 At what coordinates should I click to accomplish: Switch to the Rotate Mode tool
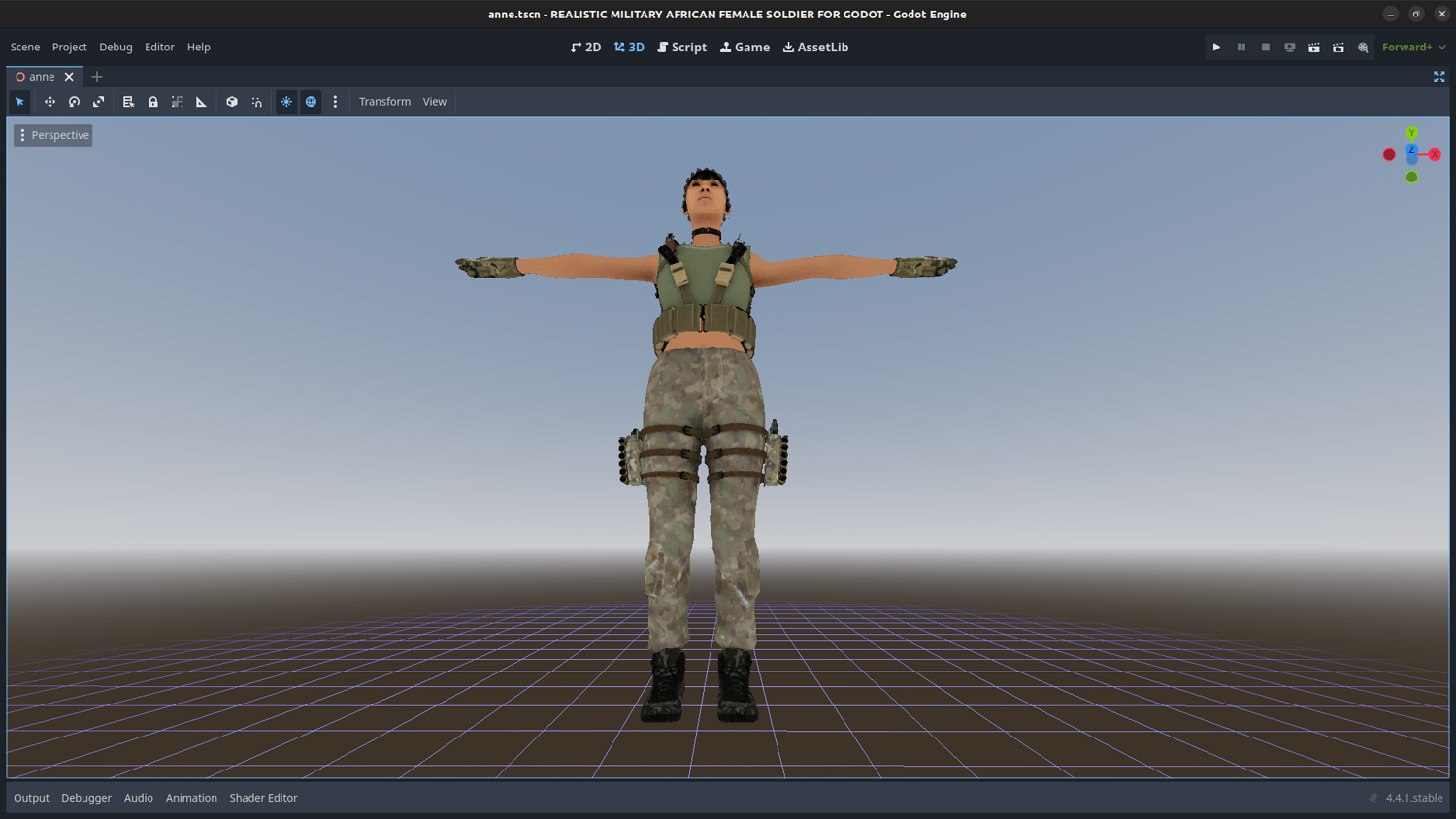pos(74,102)
